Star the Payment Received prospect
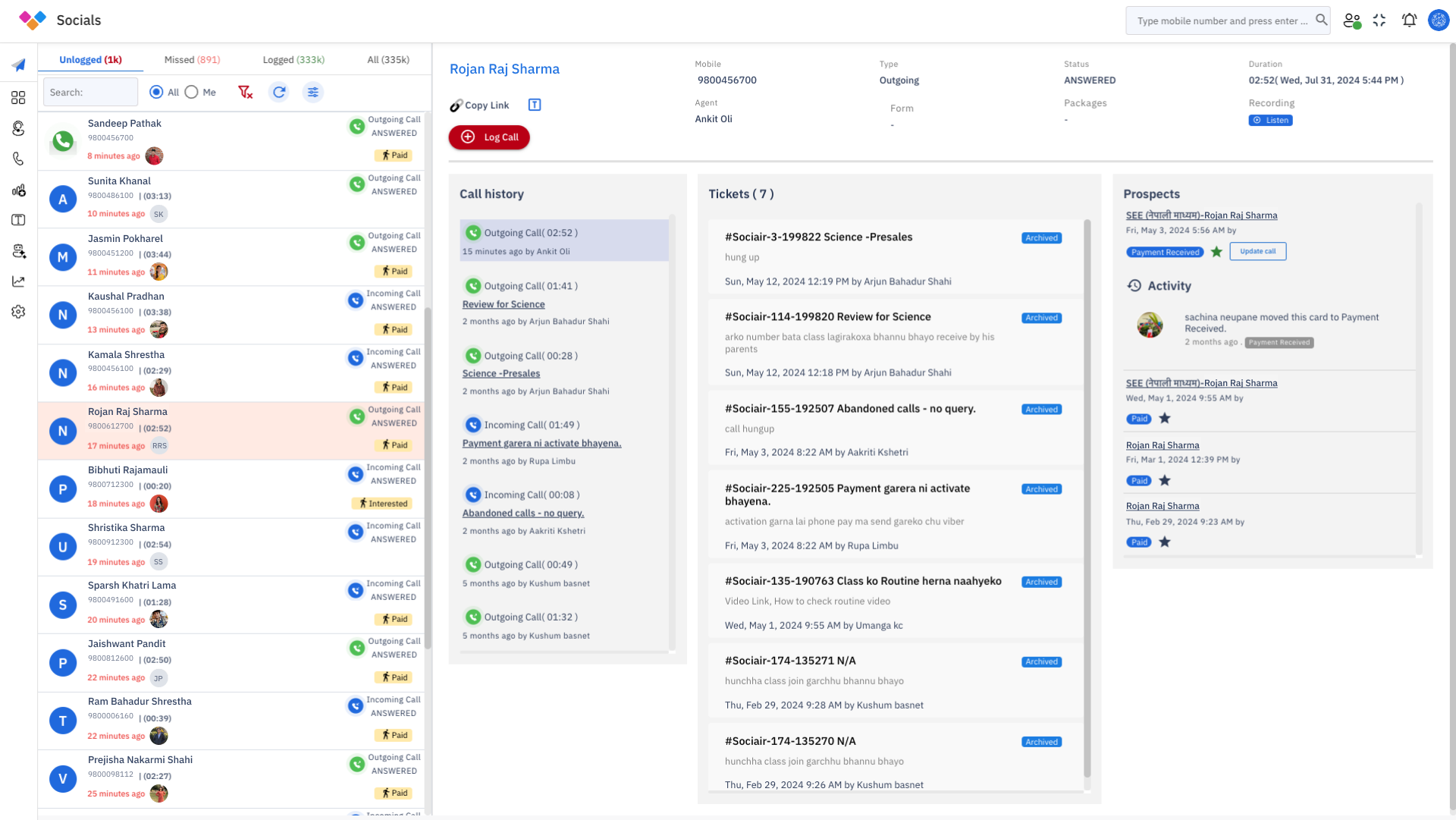The width and height of the screenshot is (1456, 820). point(1216,252)
